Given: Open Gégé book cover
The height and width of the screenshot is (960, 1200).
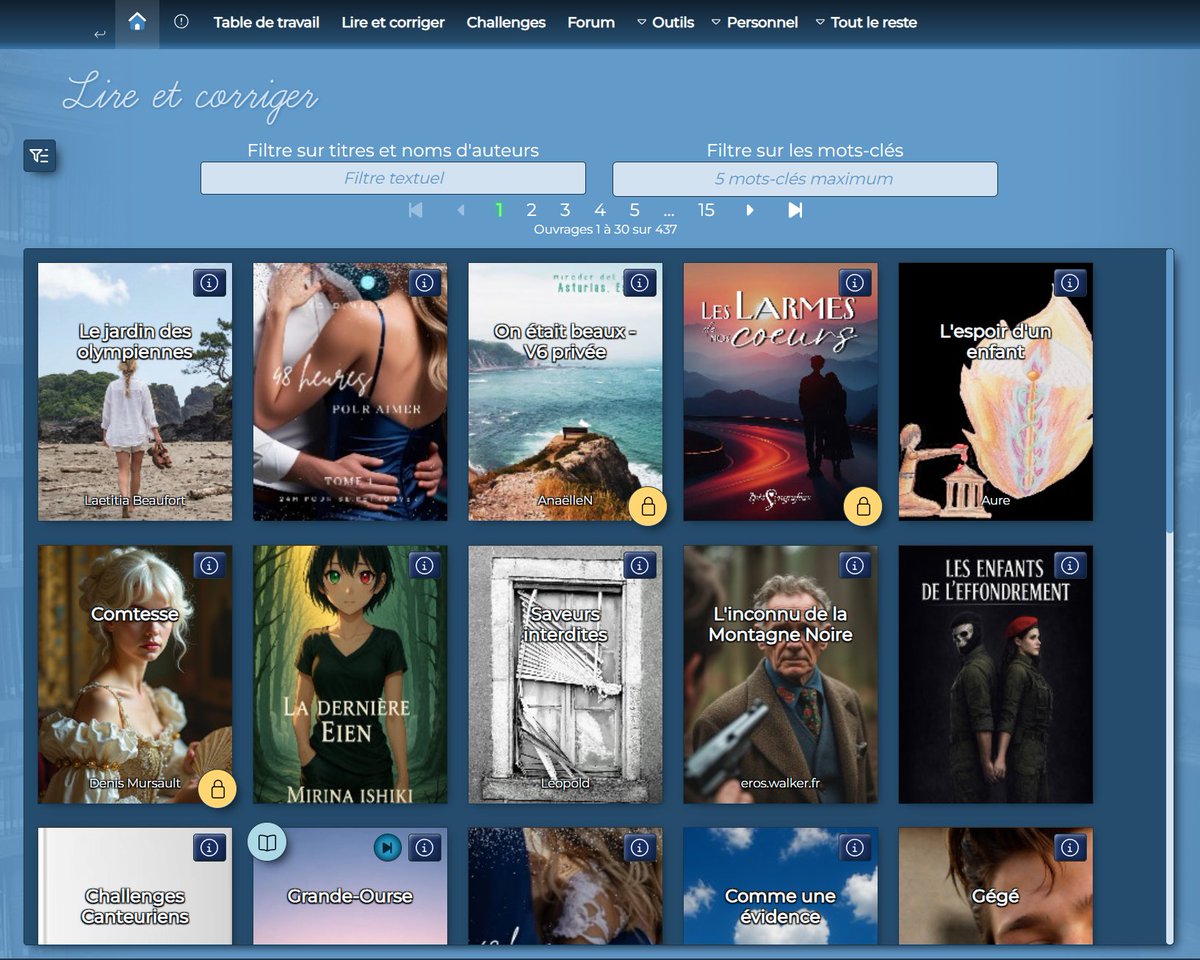Looking at the screenshot, I should coord(996,886).
